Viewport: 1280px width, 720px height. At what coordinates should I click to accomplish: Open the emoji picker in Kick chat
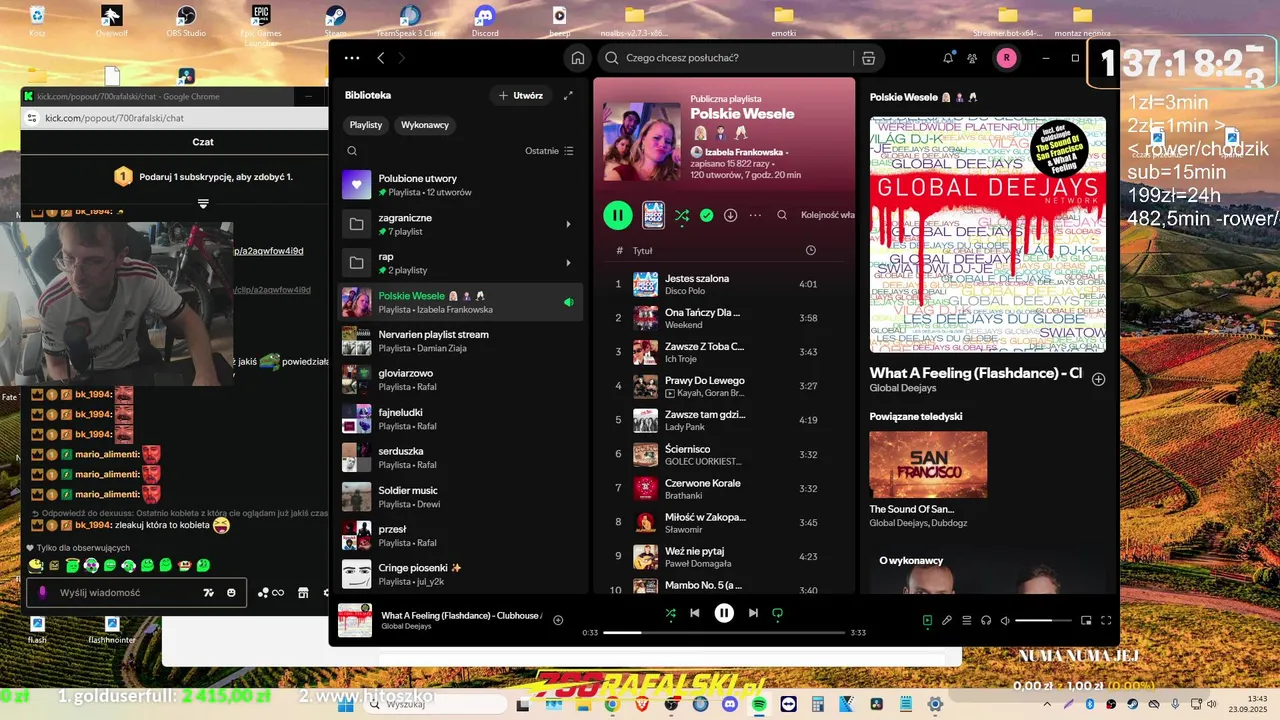click(x=231, y=592)
